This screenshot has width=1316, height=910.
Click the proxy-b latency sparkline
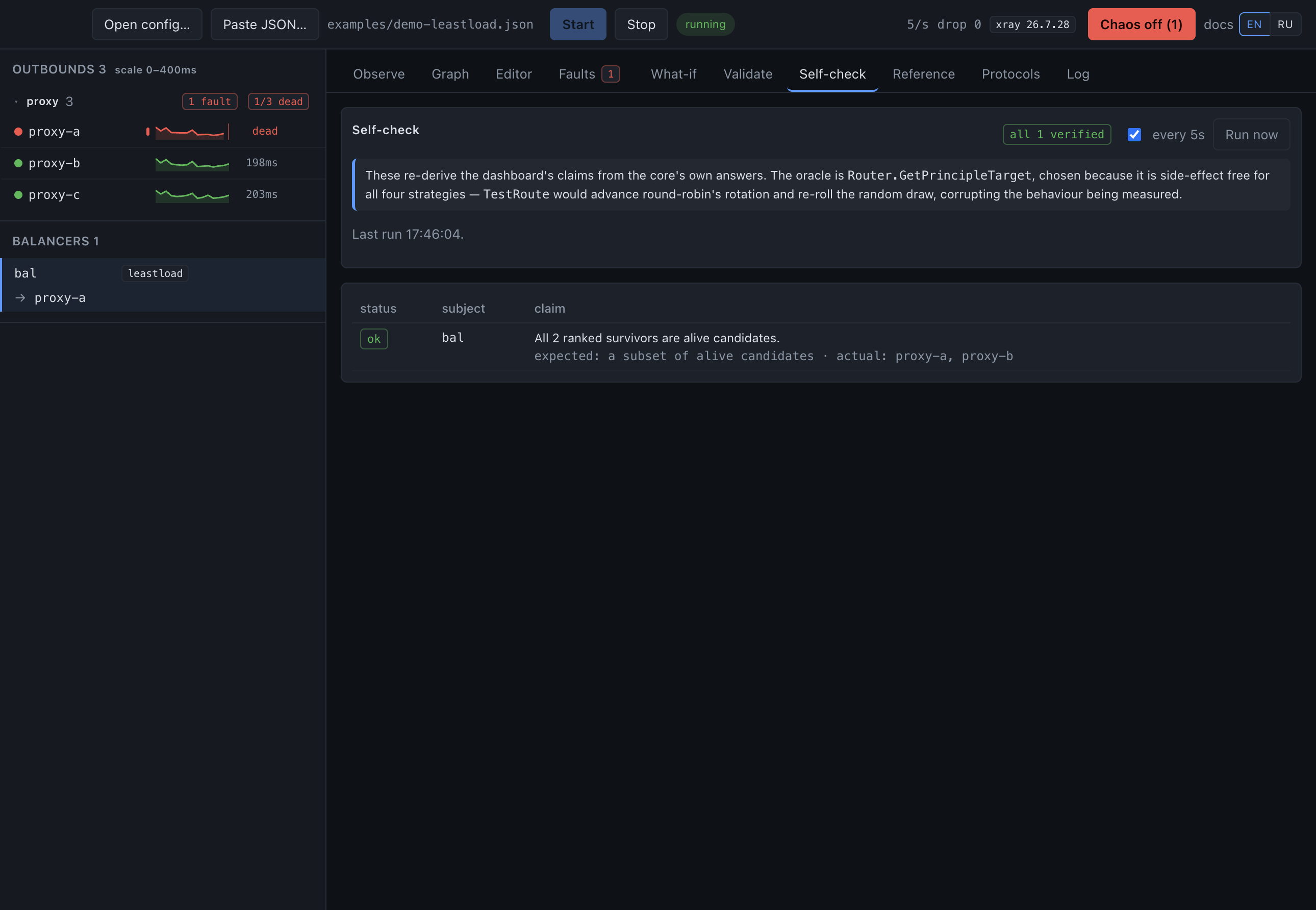[192, 164]
